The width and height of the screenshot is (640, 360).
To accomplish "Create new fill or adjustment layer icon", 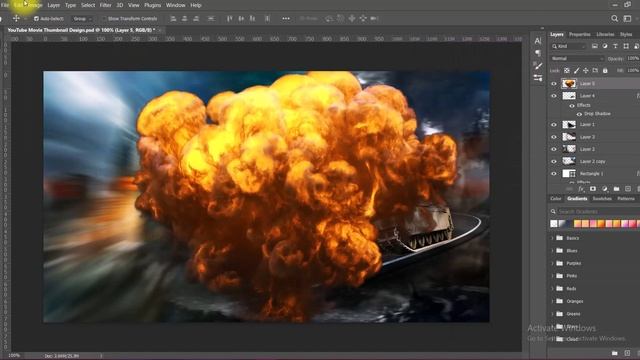I will pyautogui.click(x=604, y=189).
